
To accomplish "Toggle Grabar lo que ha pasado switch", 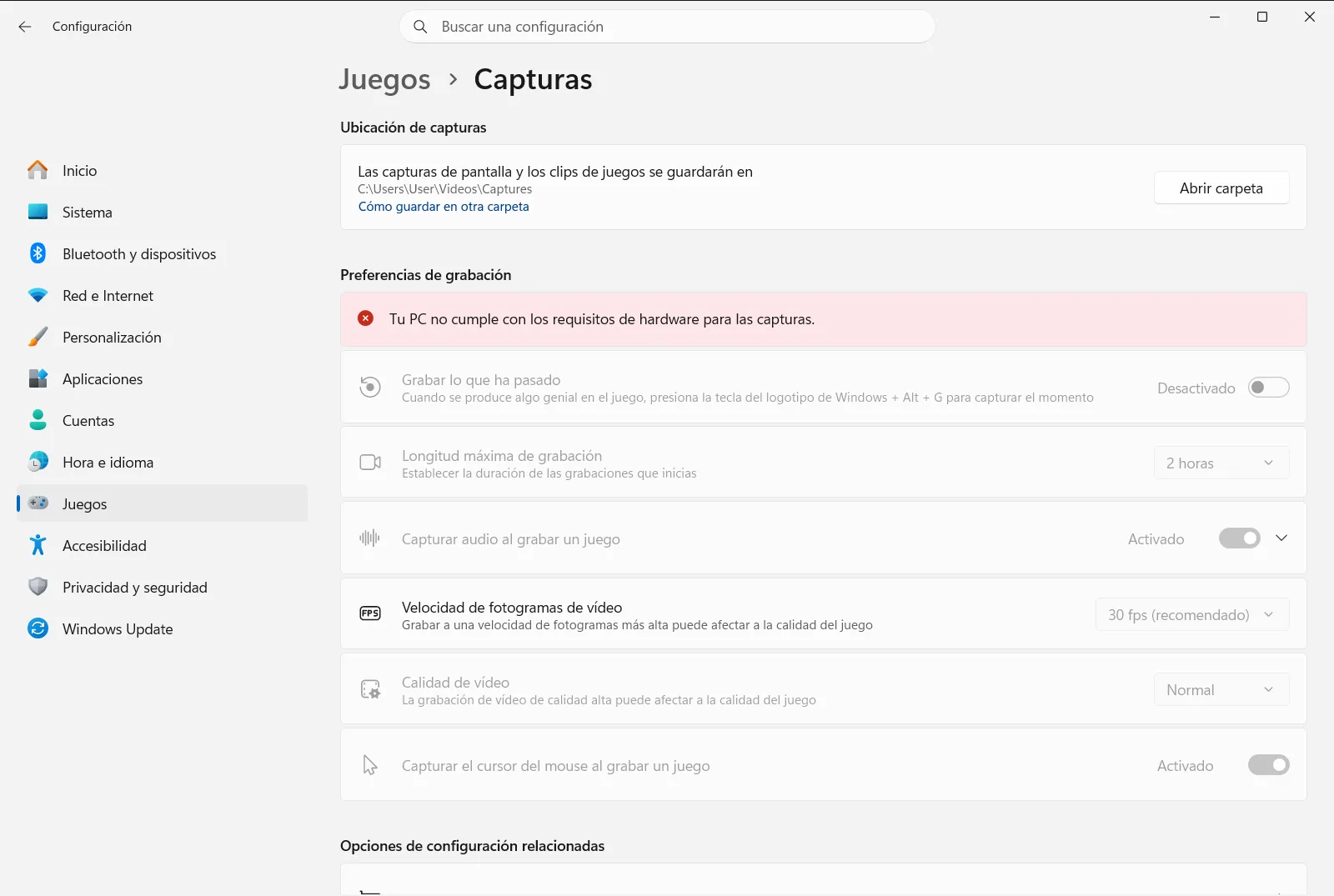I will tap(1268, 388).
